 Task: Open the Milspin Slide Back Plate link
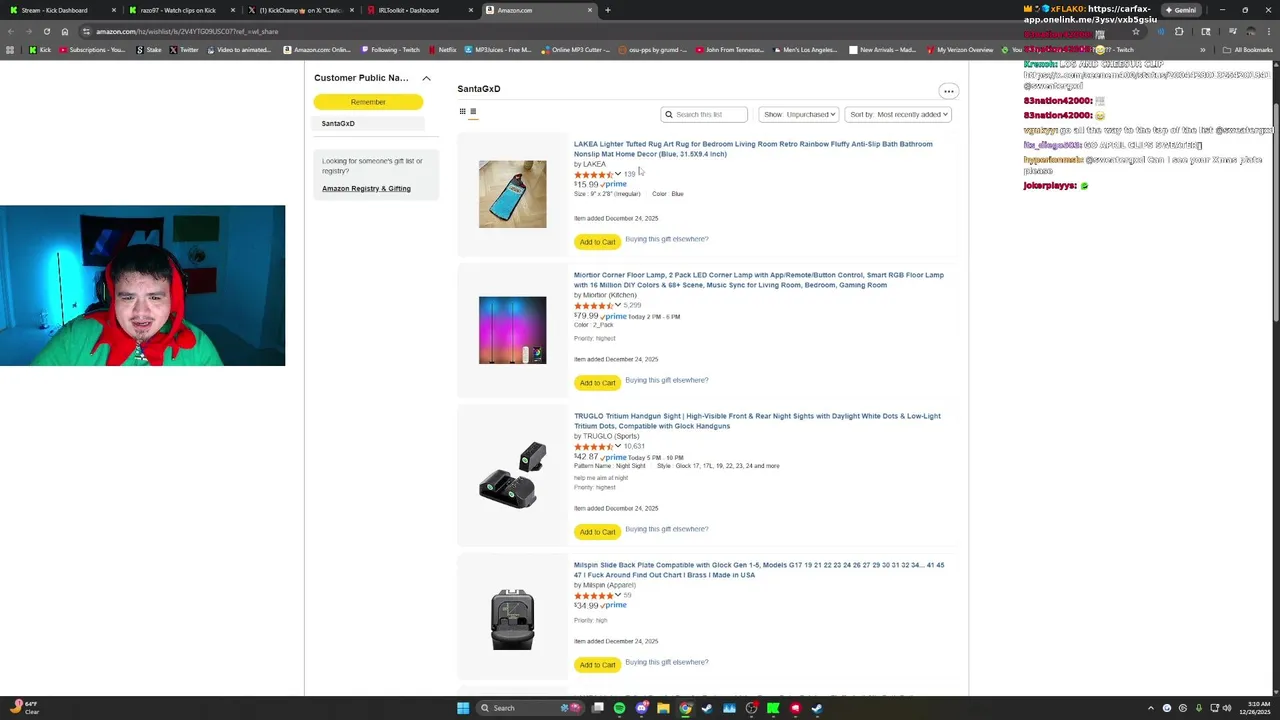(759, 570)
